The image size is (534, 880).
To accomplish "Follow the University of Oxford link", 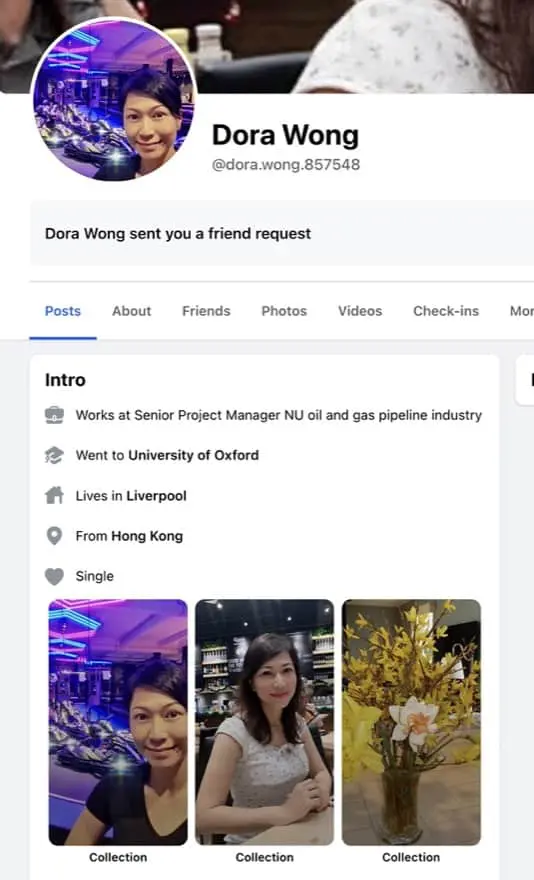I will (x=194, y=455).
